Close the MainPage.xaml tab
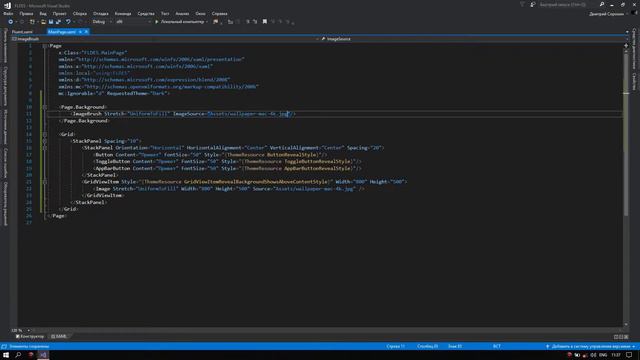The width and height of the screenshot is (640, 360). click(86, 32)
